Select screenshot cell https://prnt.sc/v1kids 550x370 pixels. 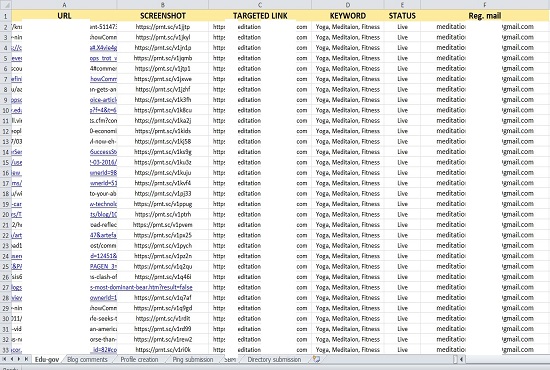162,131
